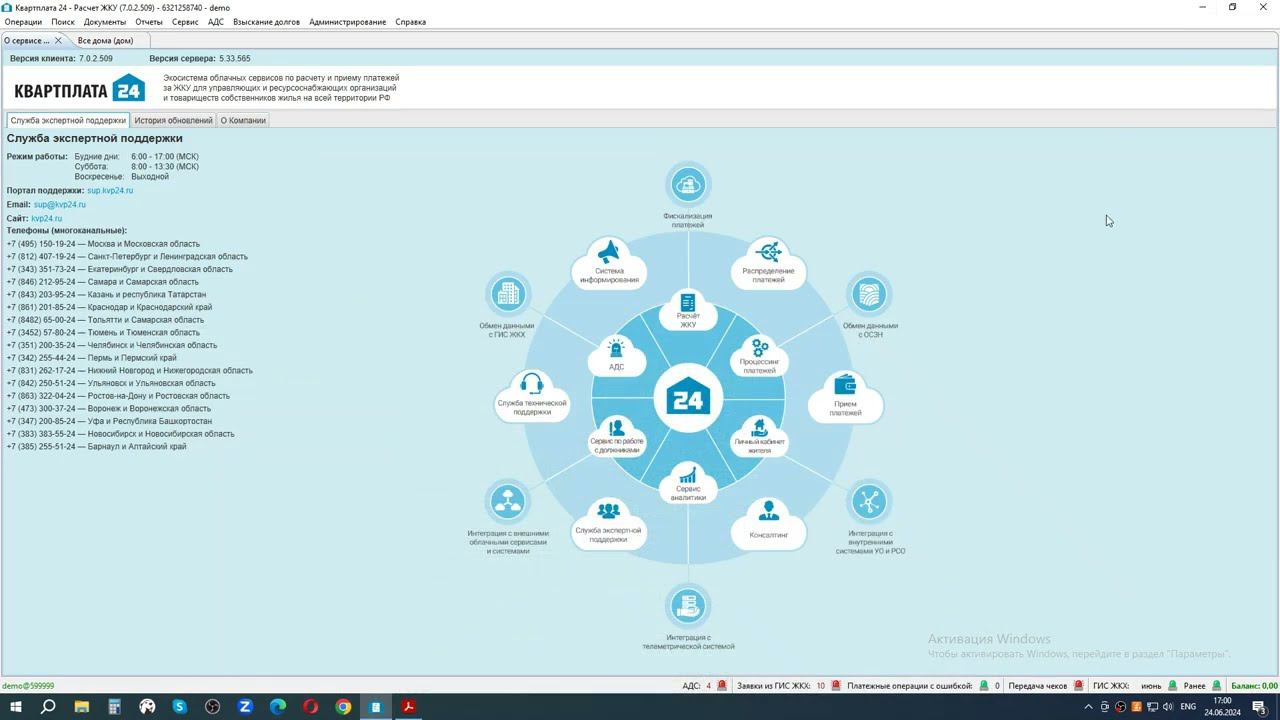The height and width of the screenshot is (720, 1280).
Task: Click the Служба технической поддержки headset icon
Action: (x=532, y=384)
